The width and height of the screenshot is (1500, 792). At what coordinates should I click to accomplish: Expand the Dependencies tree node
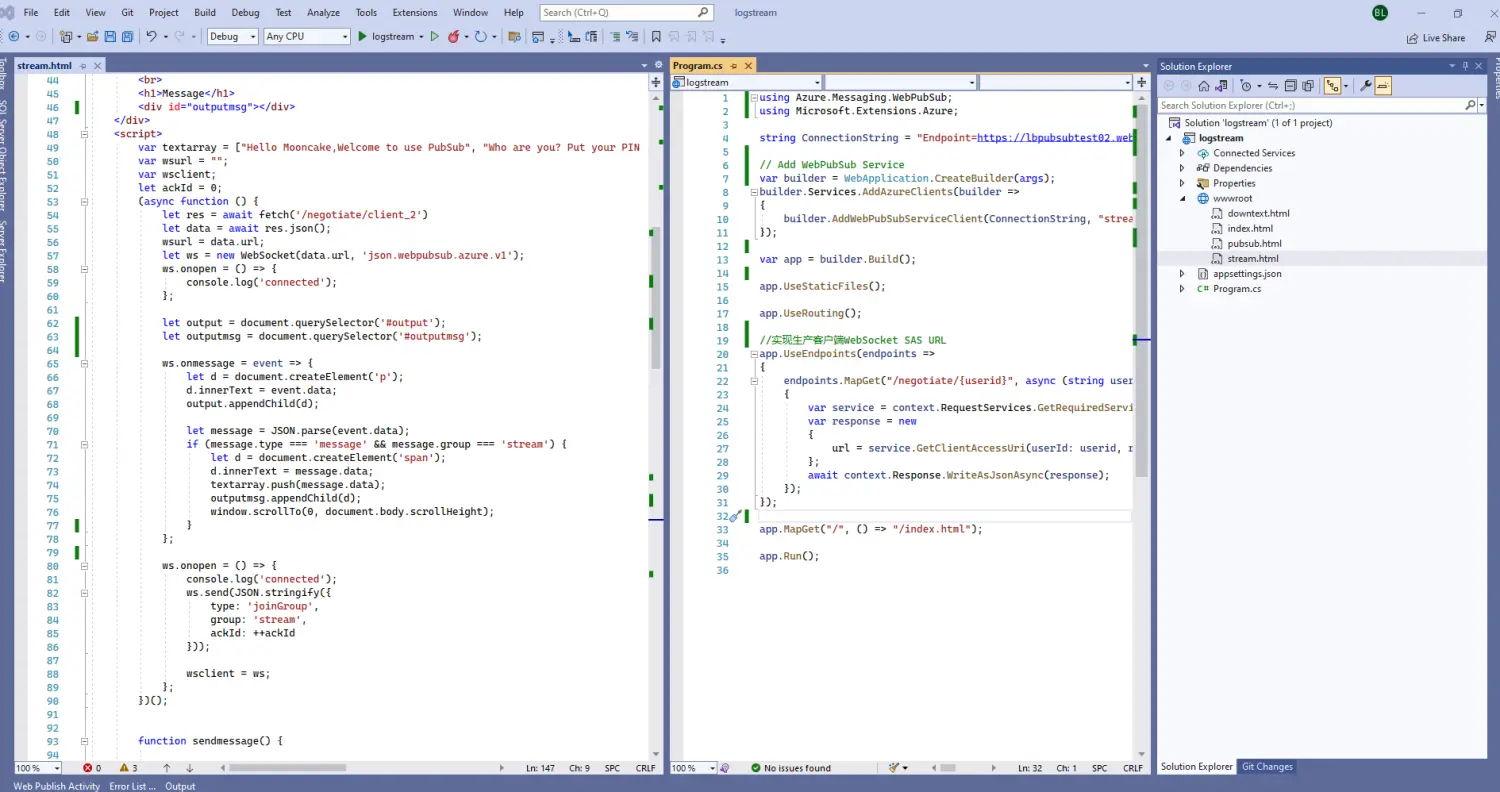[1182, 168]
